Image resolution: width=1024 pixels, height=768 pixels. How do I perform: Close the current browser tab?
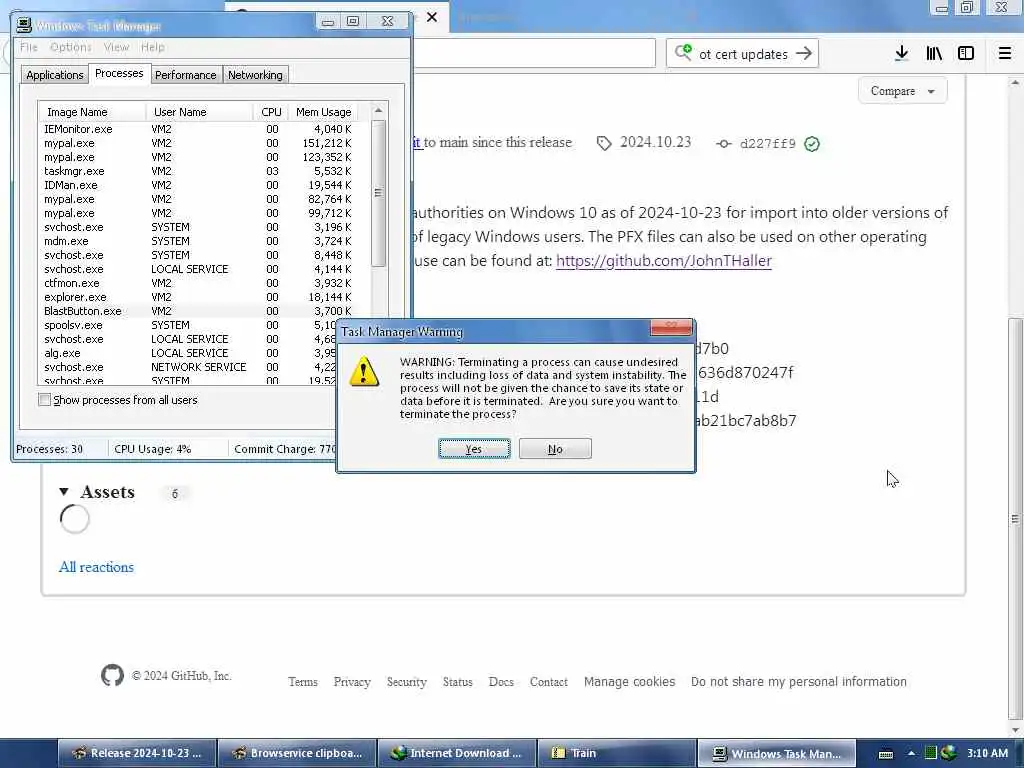point(432,17)
